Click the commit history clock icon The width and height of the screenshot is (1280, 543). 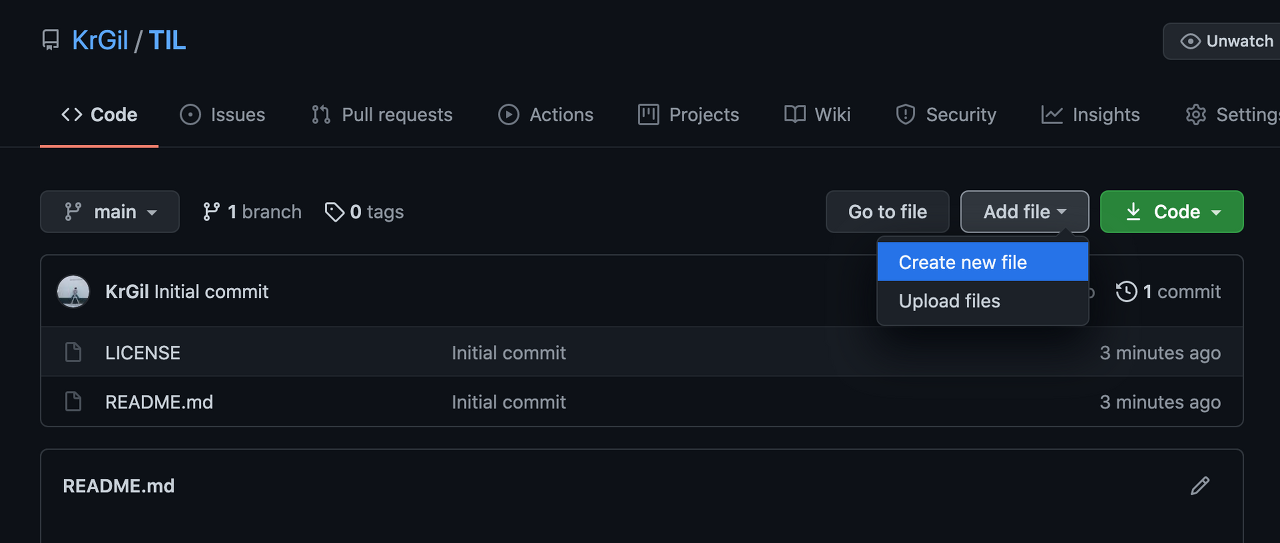(x=1127, y=292)
